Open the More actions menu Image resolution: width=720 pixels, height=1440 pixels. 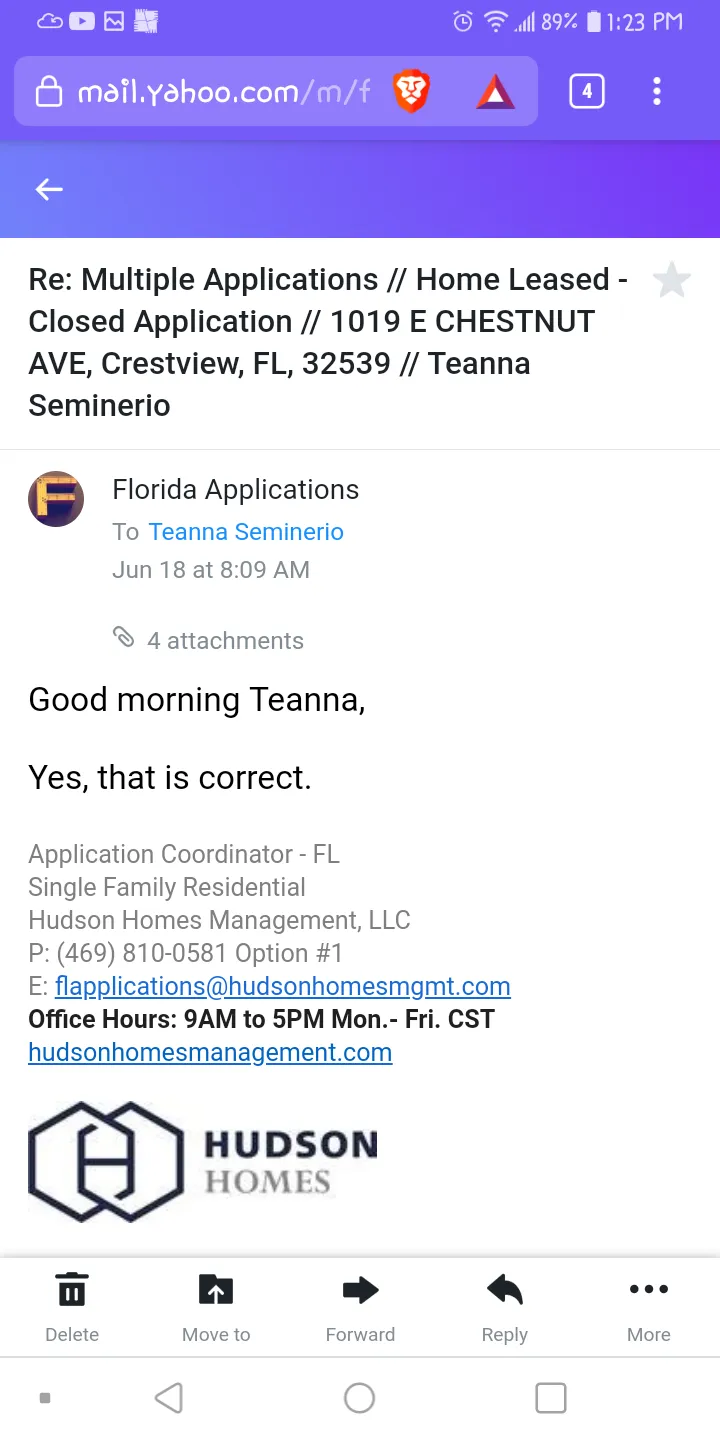648,1306
